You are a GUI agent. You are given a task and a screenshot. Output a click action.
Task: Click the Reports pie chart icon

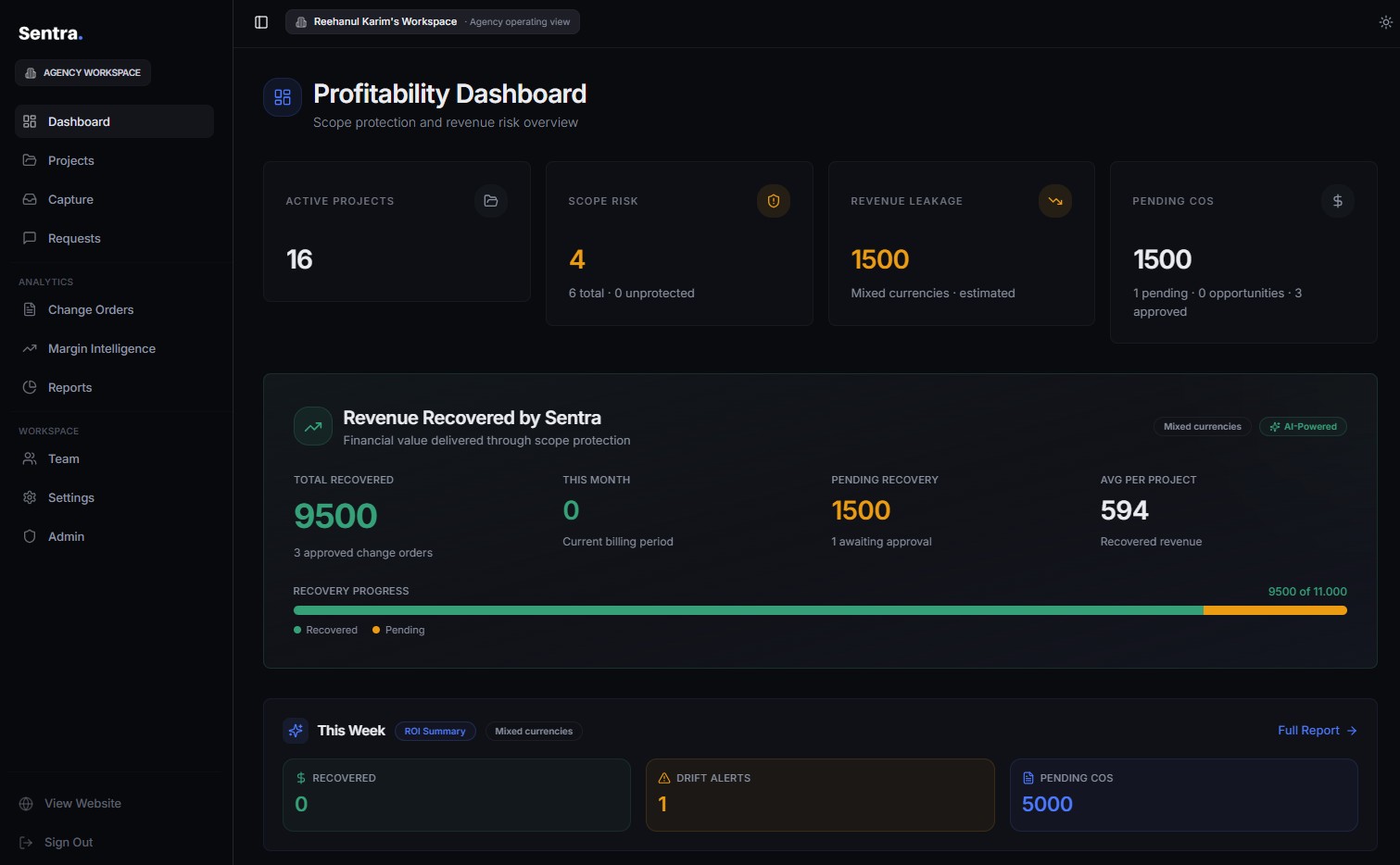[30, 387]
